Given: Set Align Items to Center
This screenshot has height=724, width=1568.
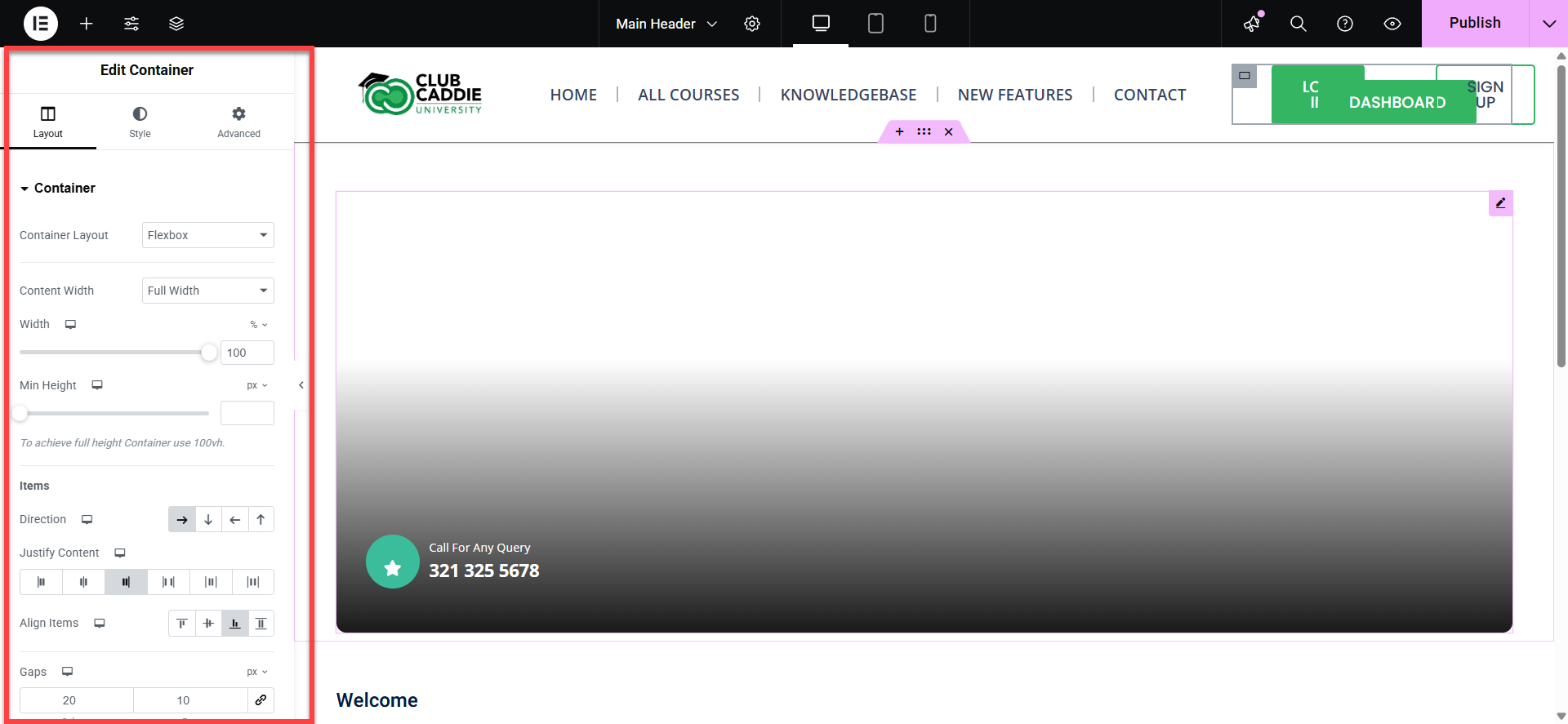Looking at the screenshot, I should tap(208, 623).
